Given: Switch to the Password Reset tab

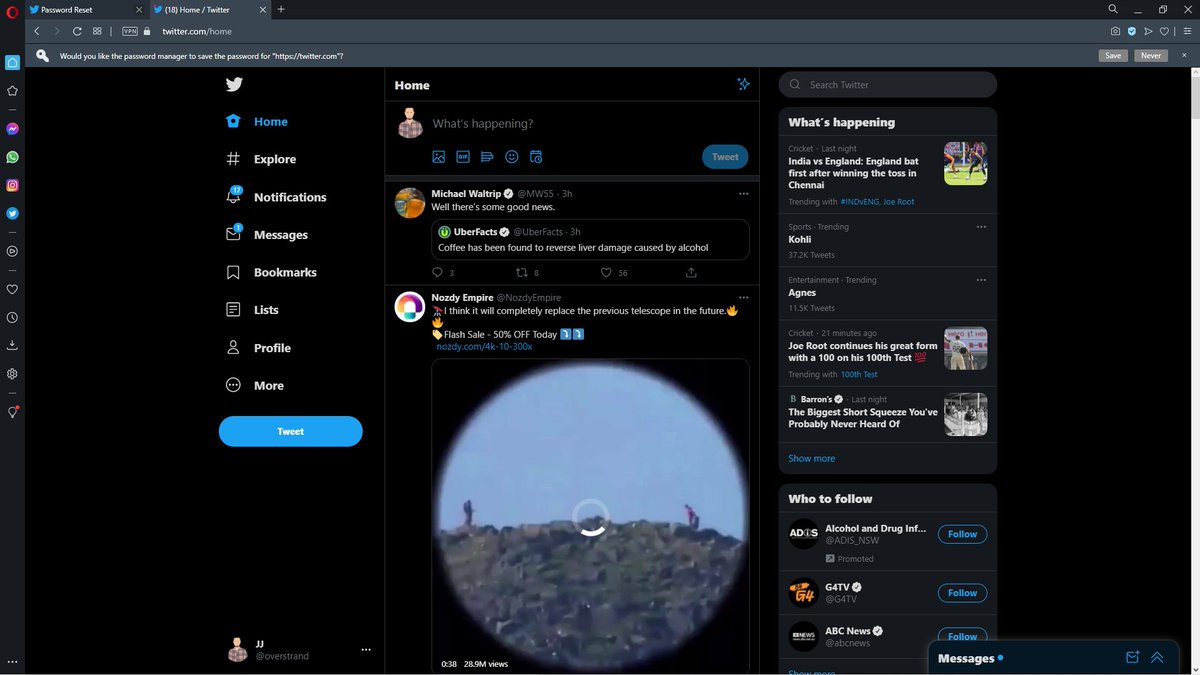Looking at the screenshot, I should tap(80, 9).
